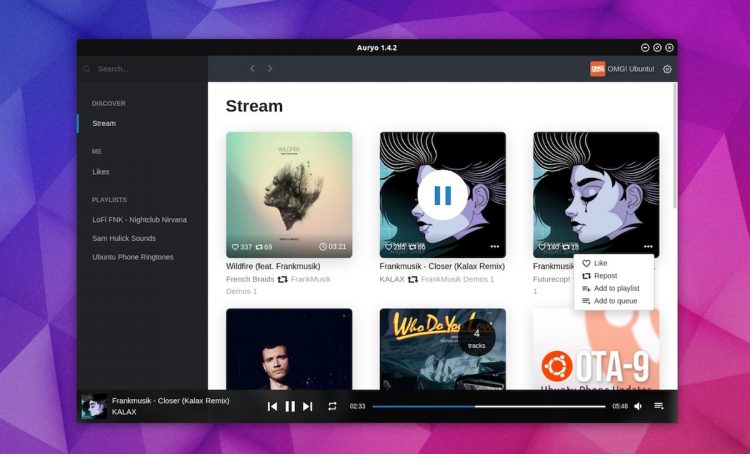
Task: Go forward with the right arrow
Action: tap(270, 68)
